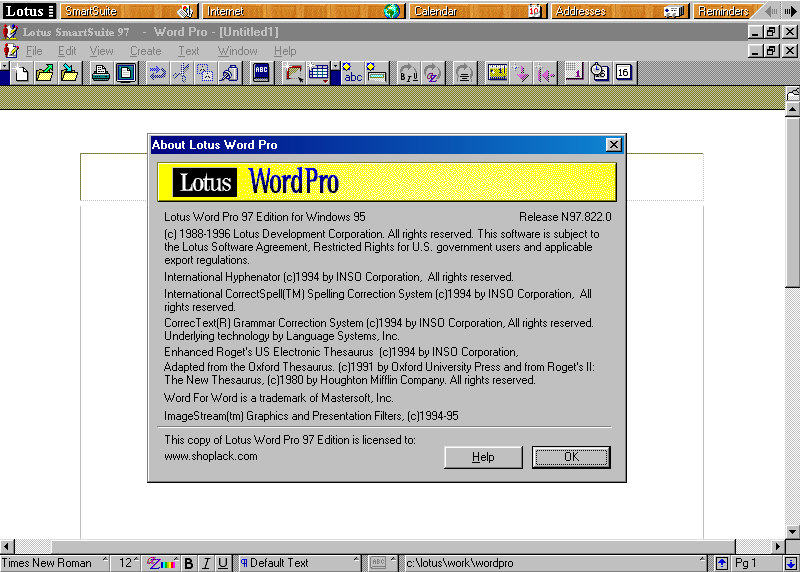The height and width of the screenshot is (572, 800).
Task: Click vertical scrollbar up arrow
Action: pos(792,109)
